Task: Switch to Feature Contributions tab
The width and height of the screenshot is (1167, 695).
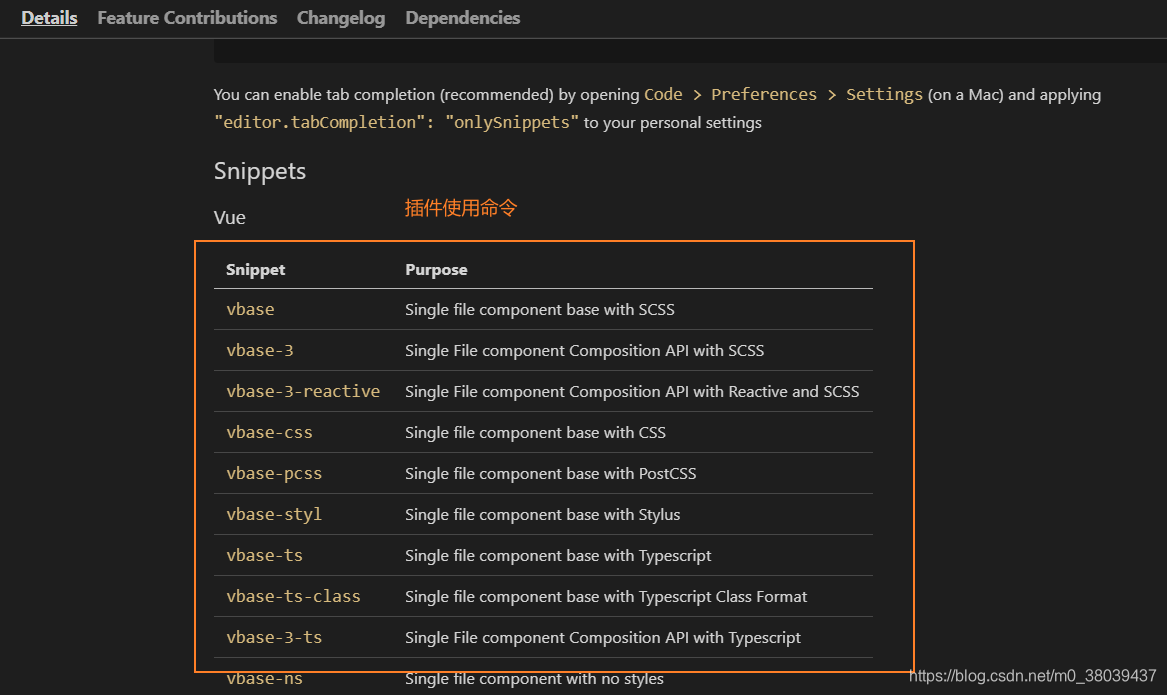Action: point(187,18)
